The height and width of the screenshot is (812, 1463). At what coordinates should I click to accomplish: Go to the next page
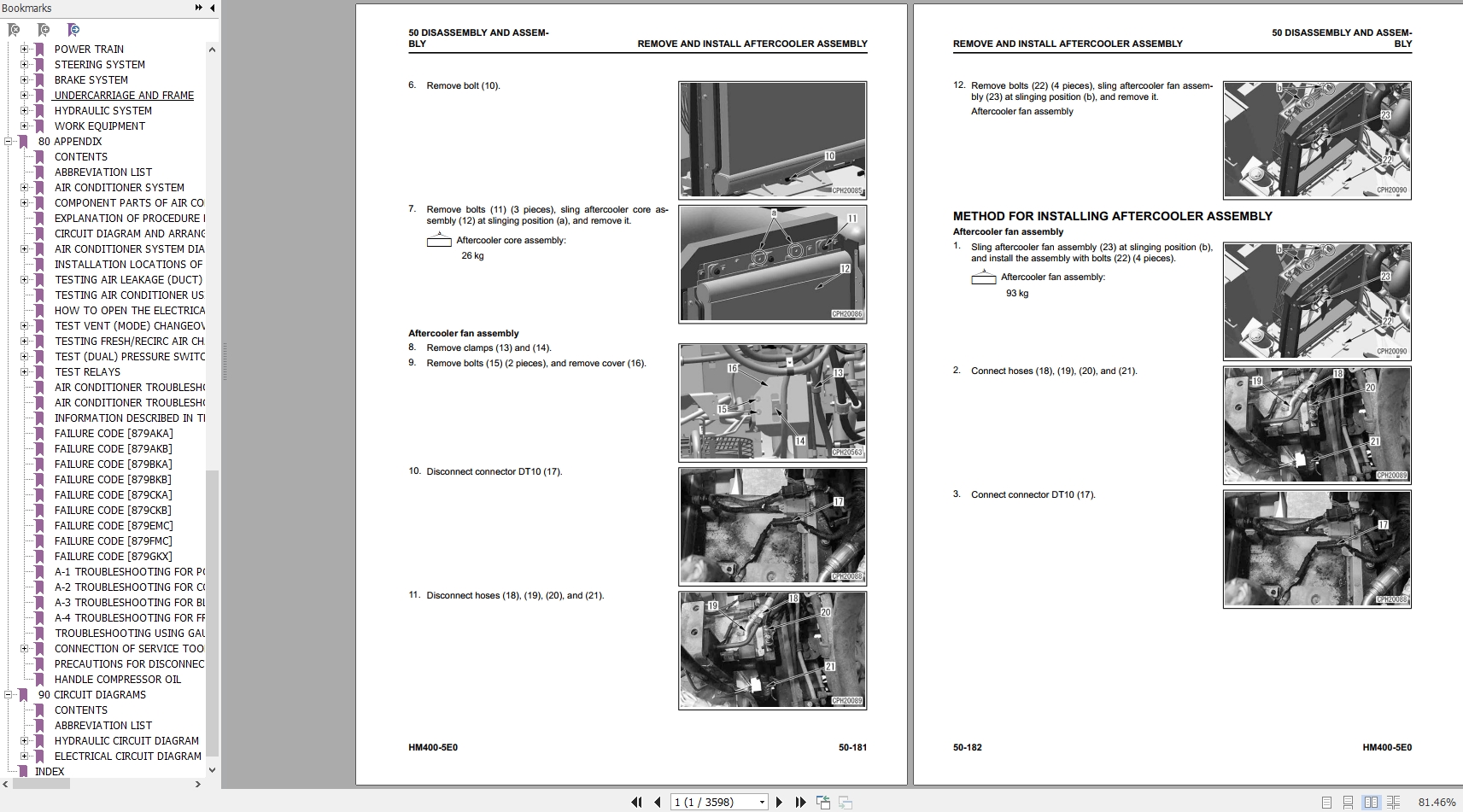pos(779,802)
